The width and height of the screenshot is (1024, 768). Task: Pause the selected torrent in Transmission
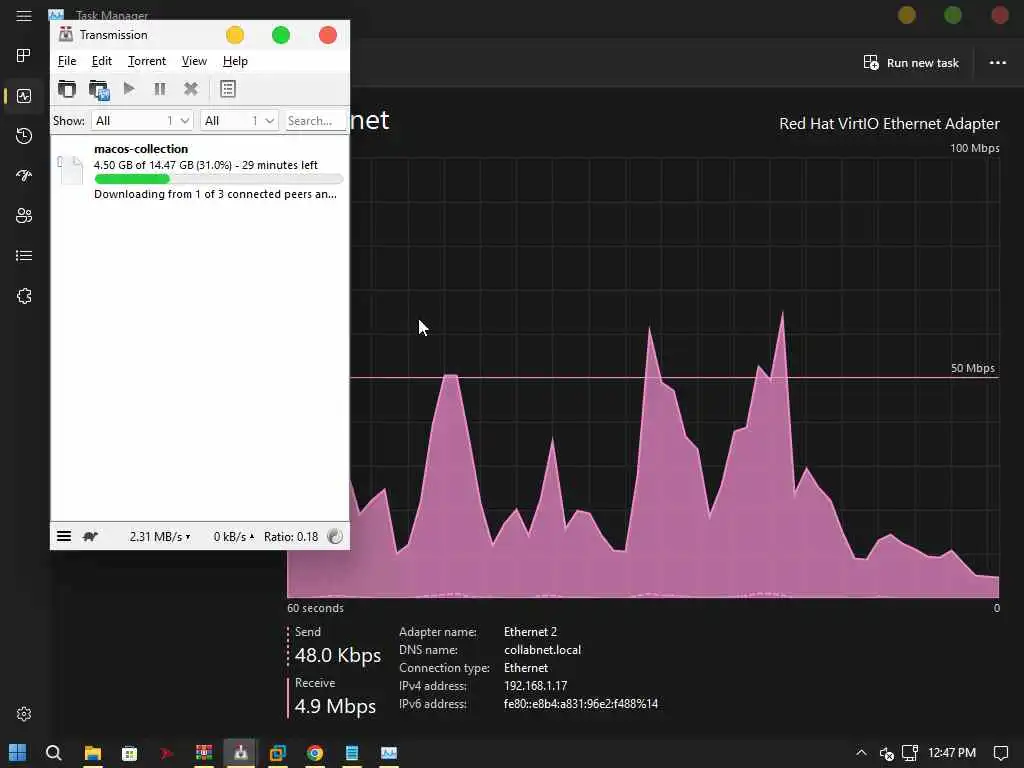coord(159,89)
